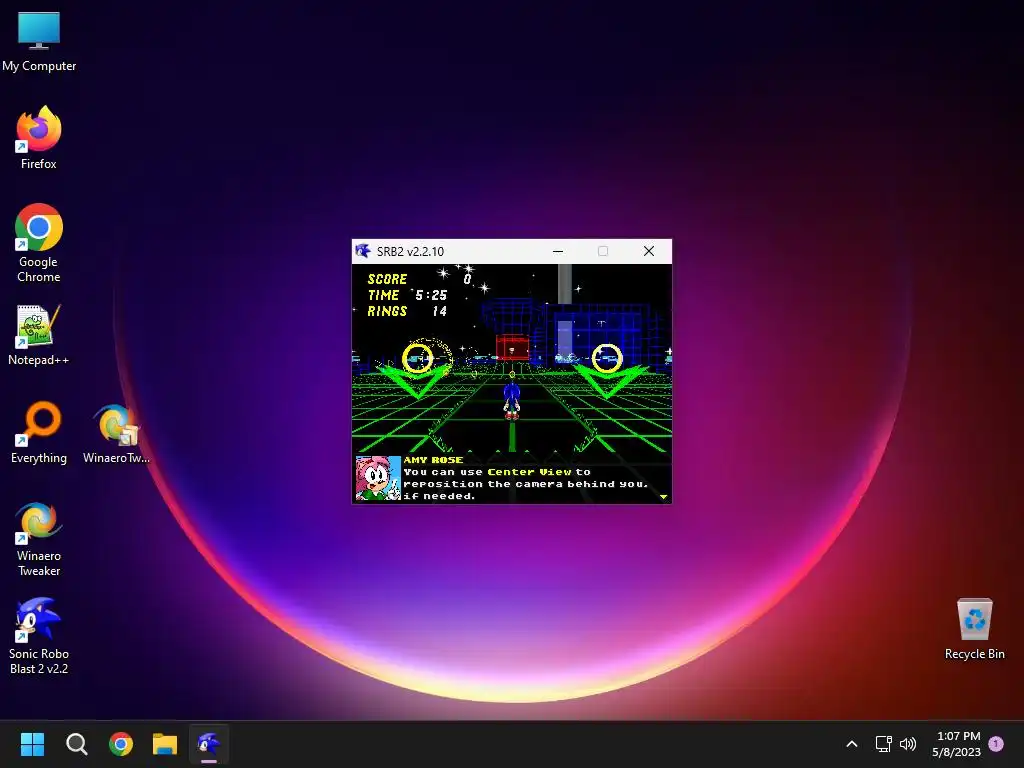The height and width of the screenshot is (768, 1024).
Task: Select the Google Chrome desktop shortcut
Action: 39,243
